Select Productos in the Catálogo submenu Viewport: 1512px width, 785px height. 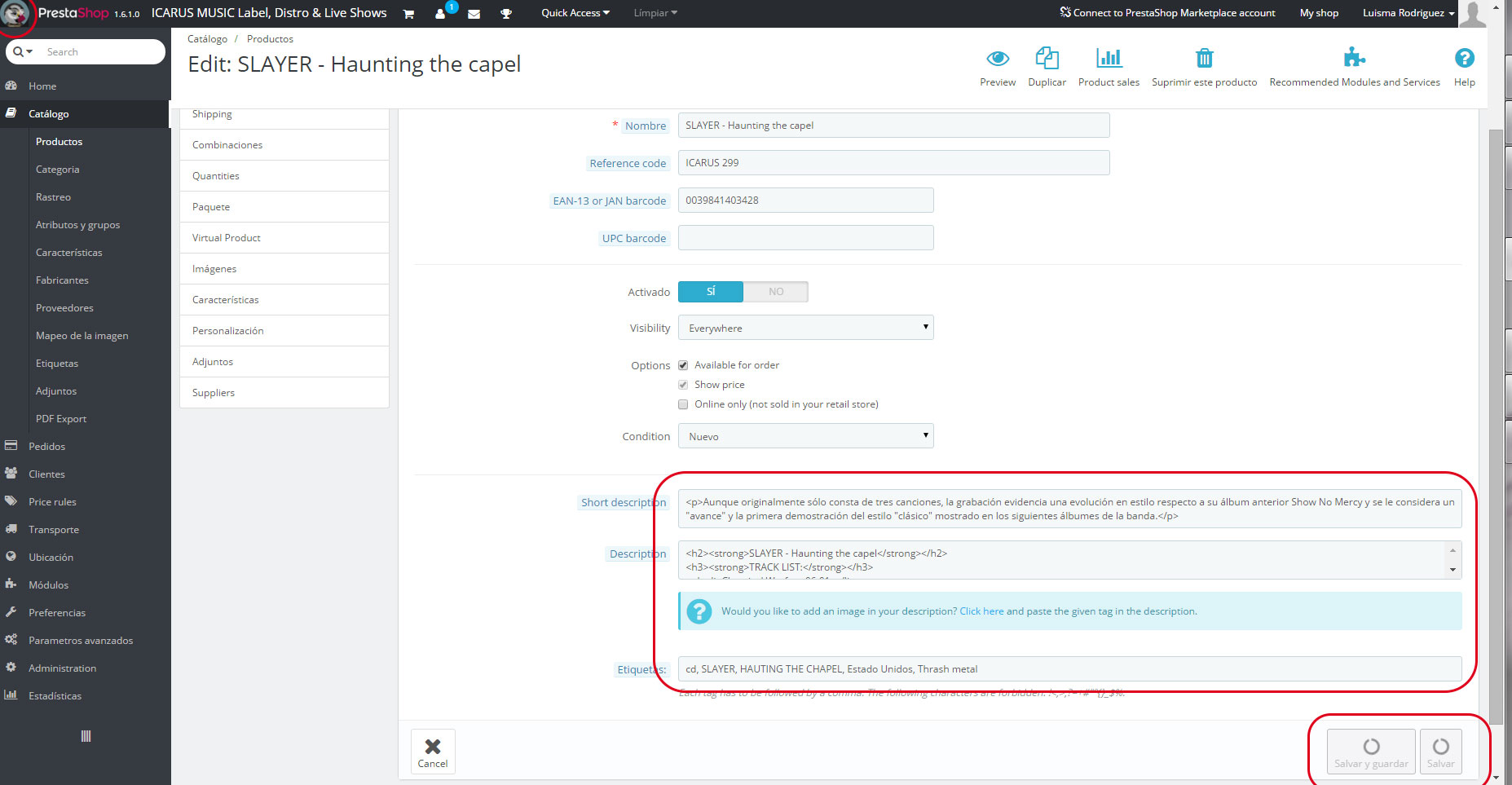click(59, 142)
